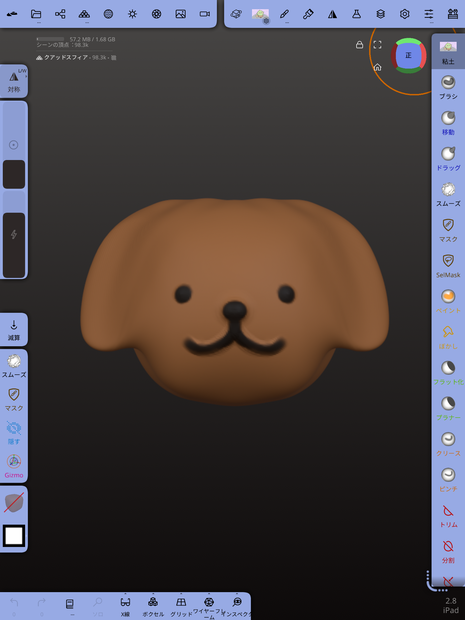Open the white color swatch
Viewport: 465px width, 620px height.
click(x=14, y=536)
